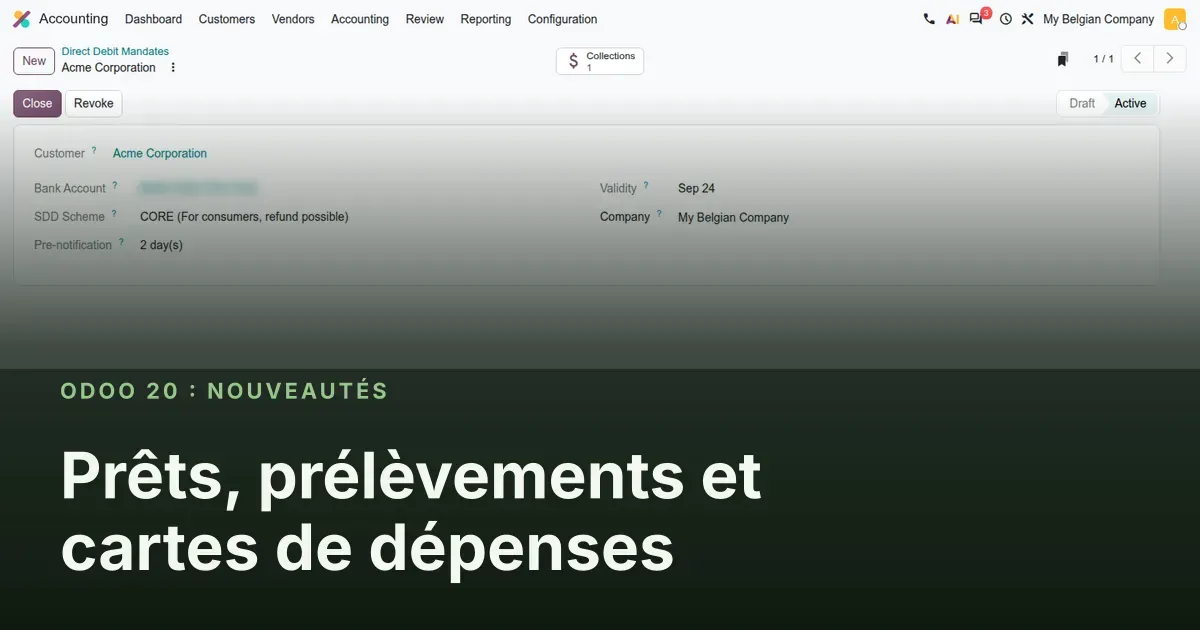
Task: Open the debug tools wrench icon
Action: 1027,19
